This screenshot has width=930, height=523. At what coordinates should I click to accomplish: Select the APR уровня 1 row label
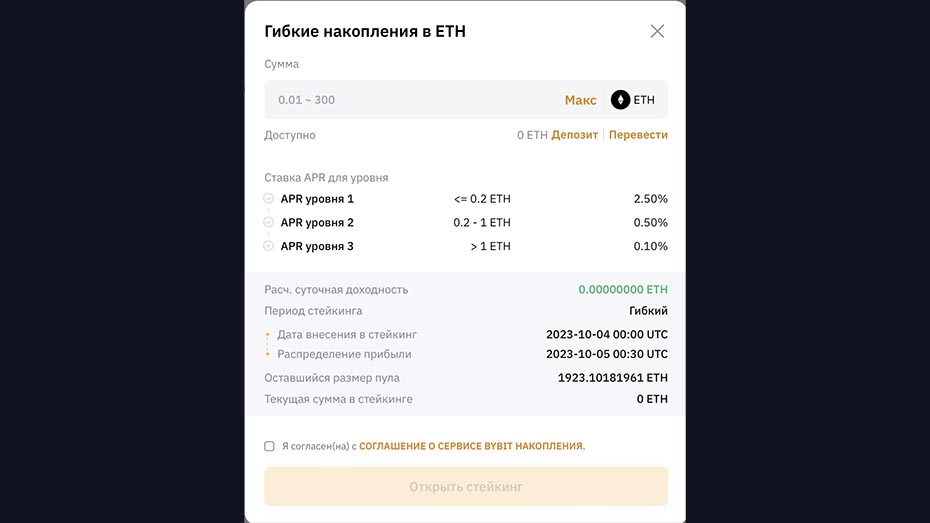click(x=317, y=199)
